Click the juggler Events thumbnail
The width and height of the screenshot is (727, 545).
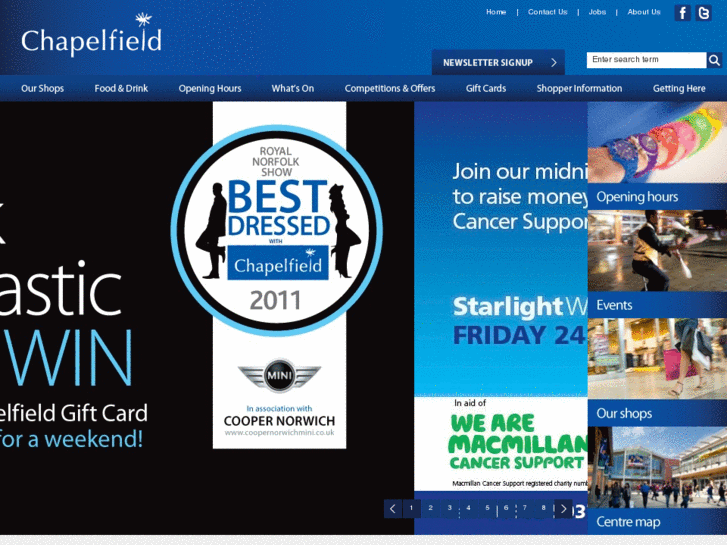[x=657, y=251]
